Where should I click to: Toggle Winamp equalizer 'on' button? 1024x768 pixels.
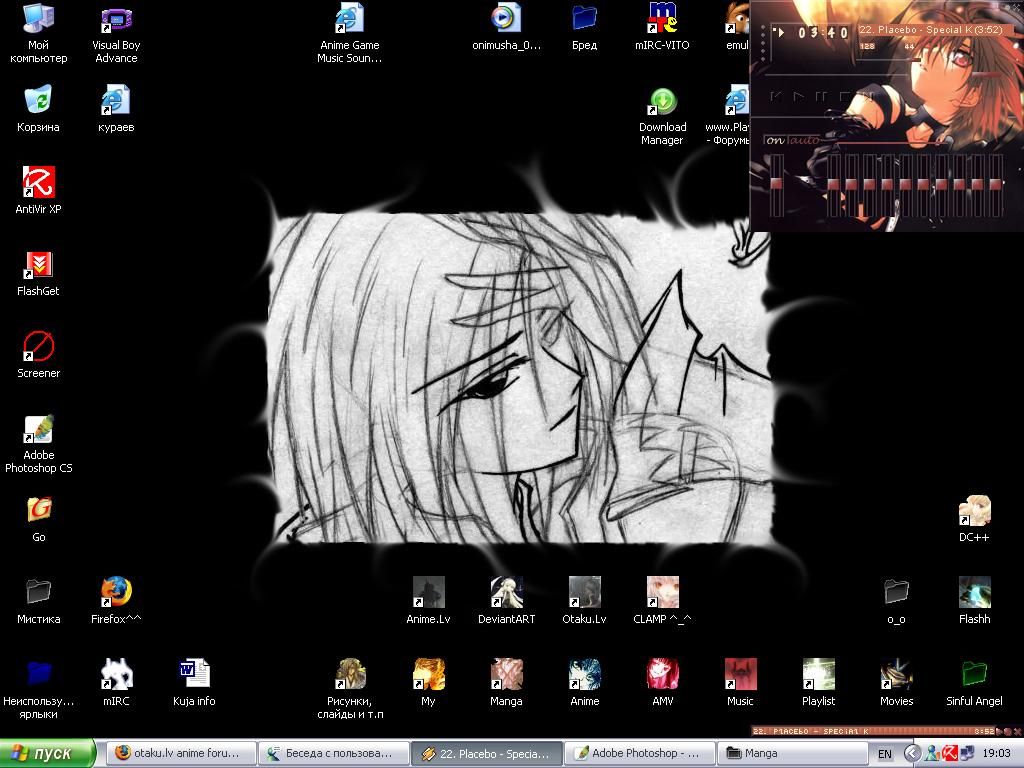click(775, 140)
